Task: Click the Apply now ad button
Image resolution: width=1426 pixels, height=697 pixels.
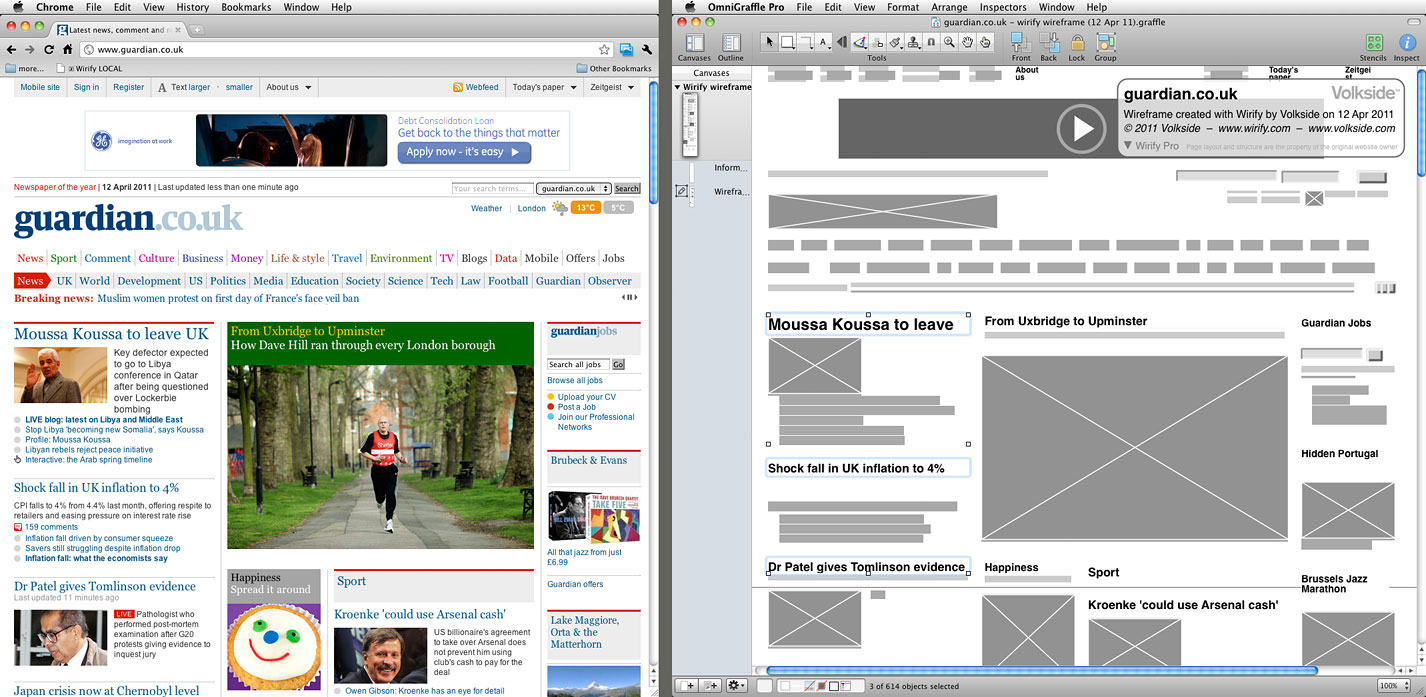Action: click(x=464, y=152)
